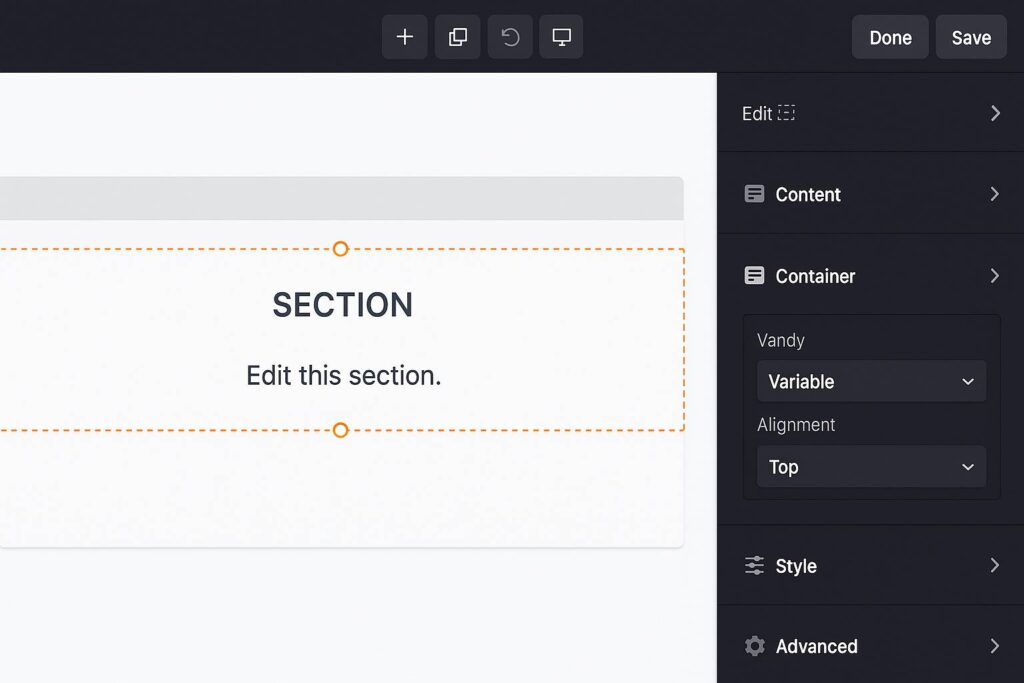The image size is (1024, 683).
Task: Expand the Content section chevron
Action: pos(995,194)
